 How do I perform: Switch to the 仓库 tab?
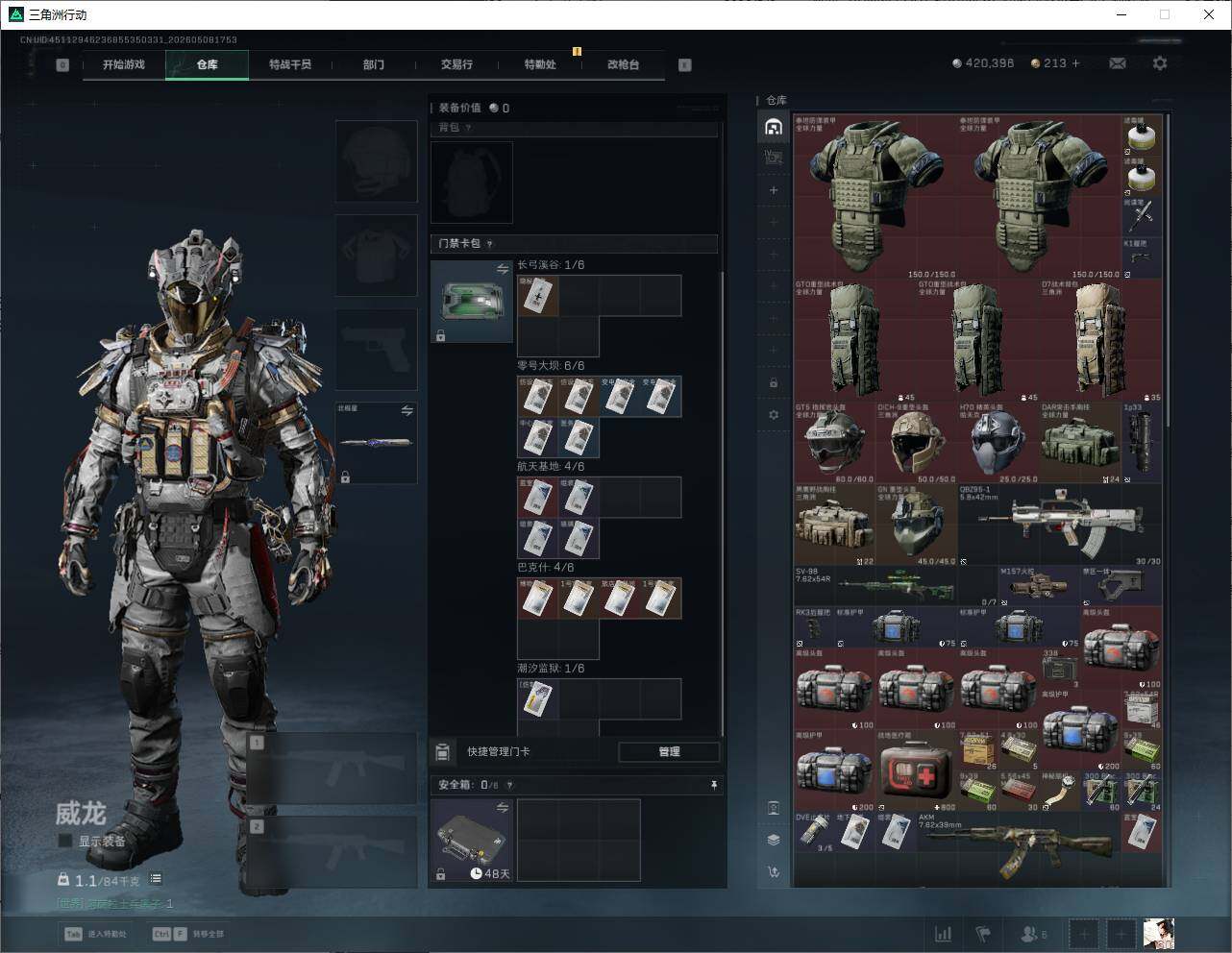(x=207, y=64)
